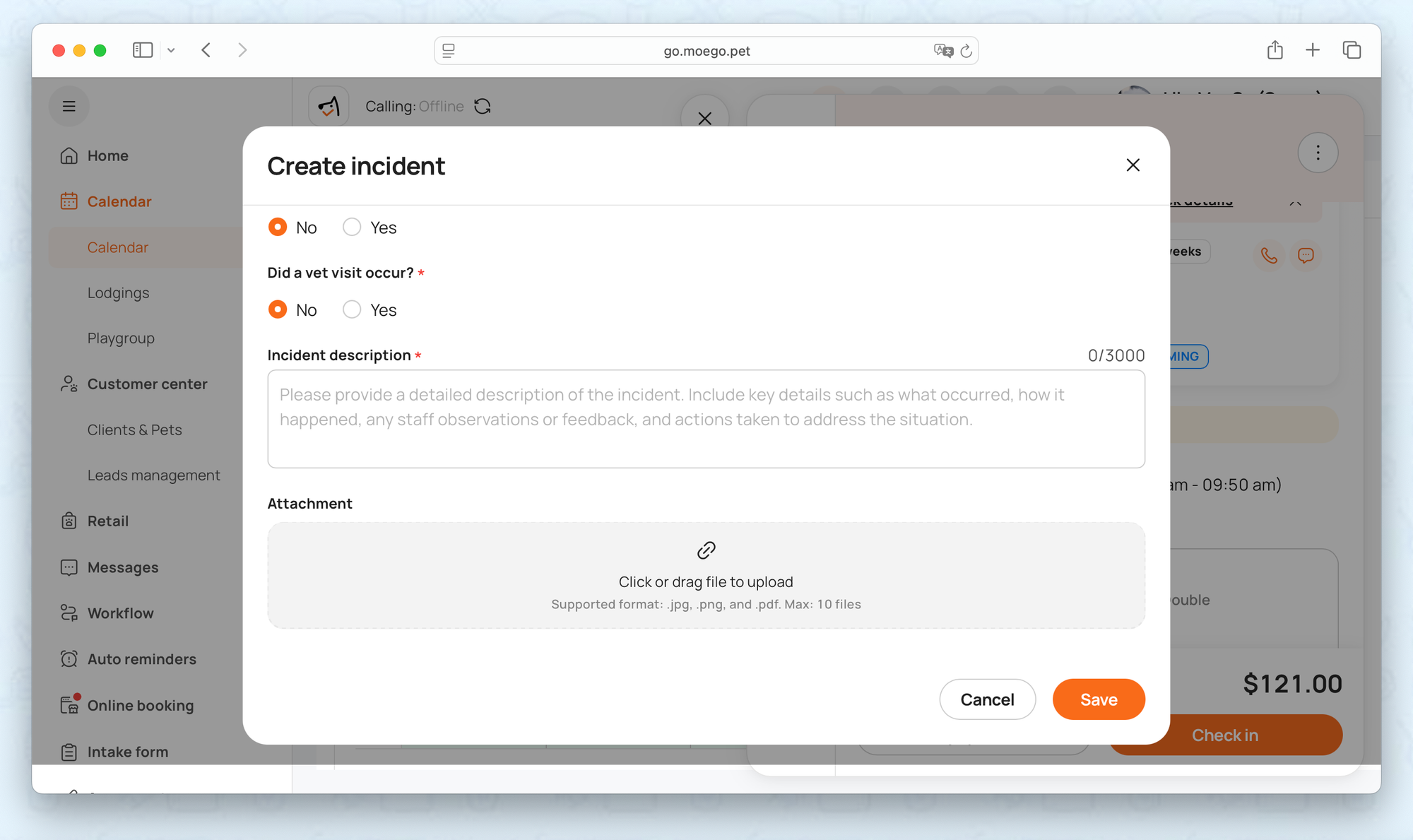Click the Auto reminders clock icon
The image size is (1413, 840).
pos(69,659)
